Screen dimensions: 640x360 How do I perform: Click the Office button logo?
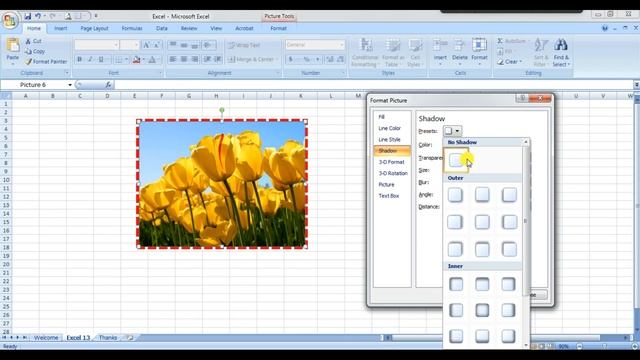[10, 20]
